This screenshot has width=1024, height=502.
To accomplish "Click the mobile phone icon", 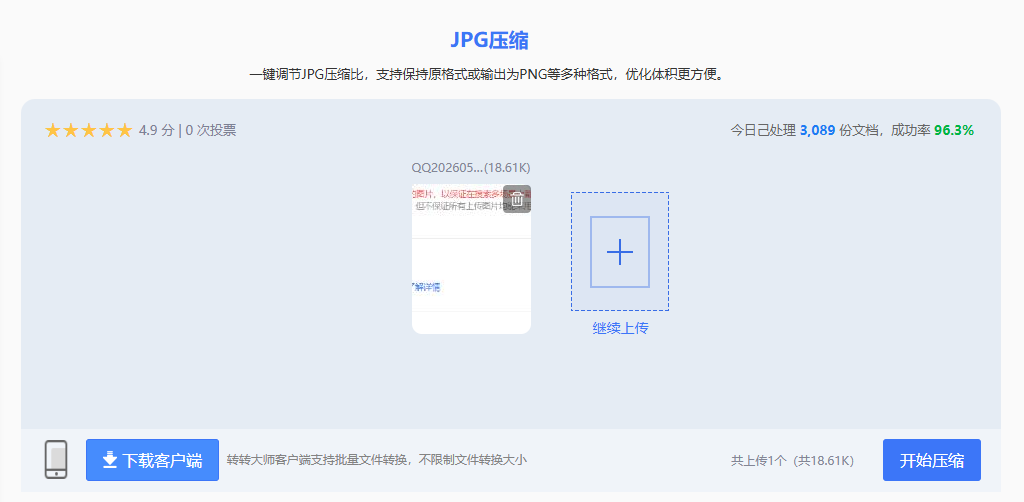I will coord(56,460).
